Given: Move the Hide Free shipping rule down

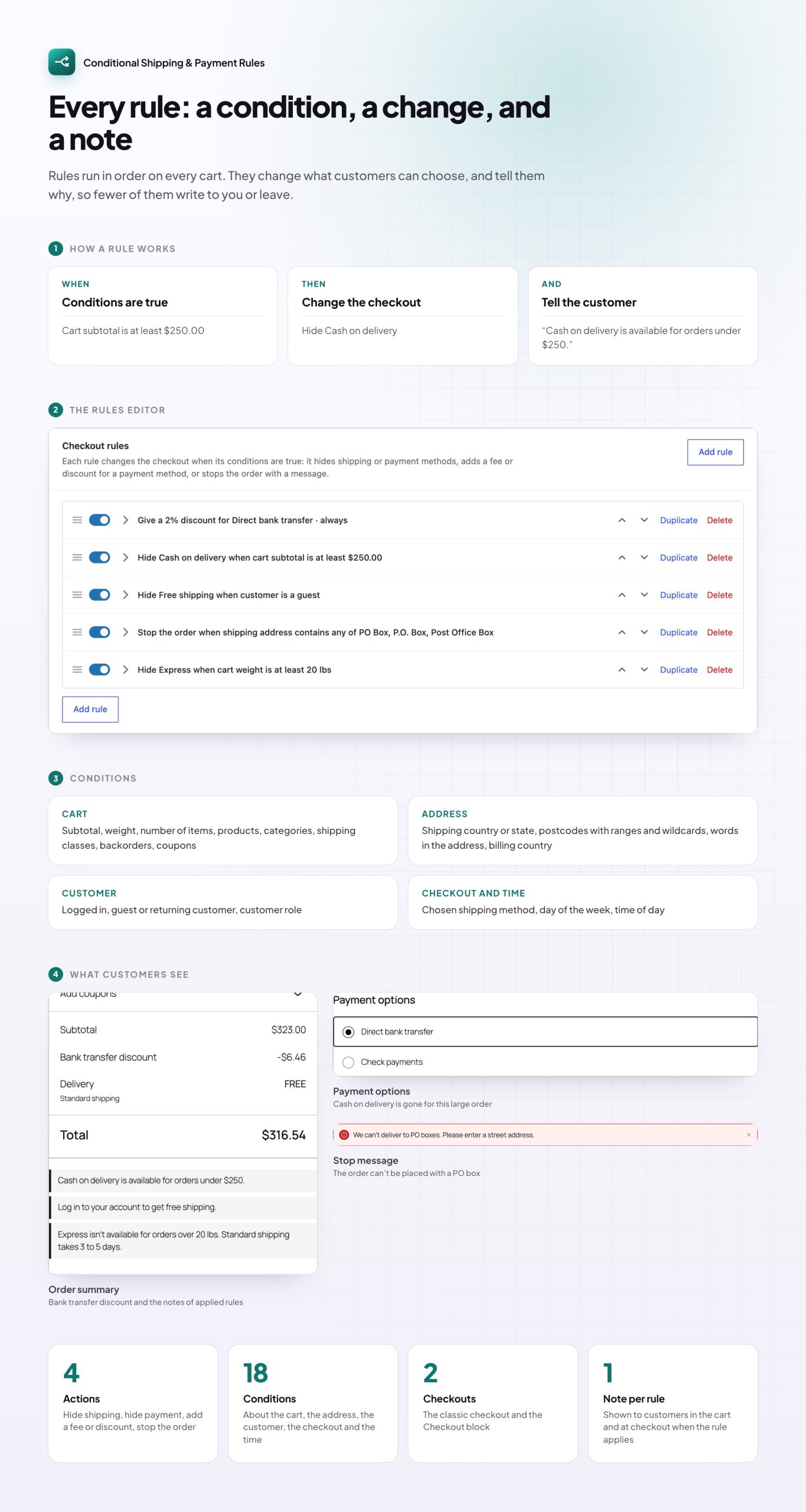Looking at the screenshot, I should pyautogui.click(x=644, y=595).
